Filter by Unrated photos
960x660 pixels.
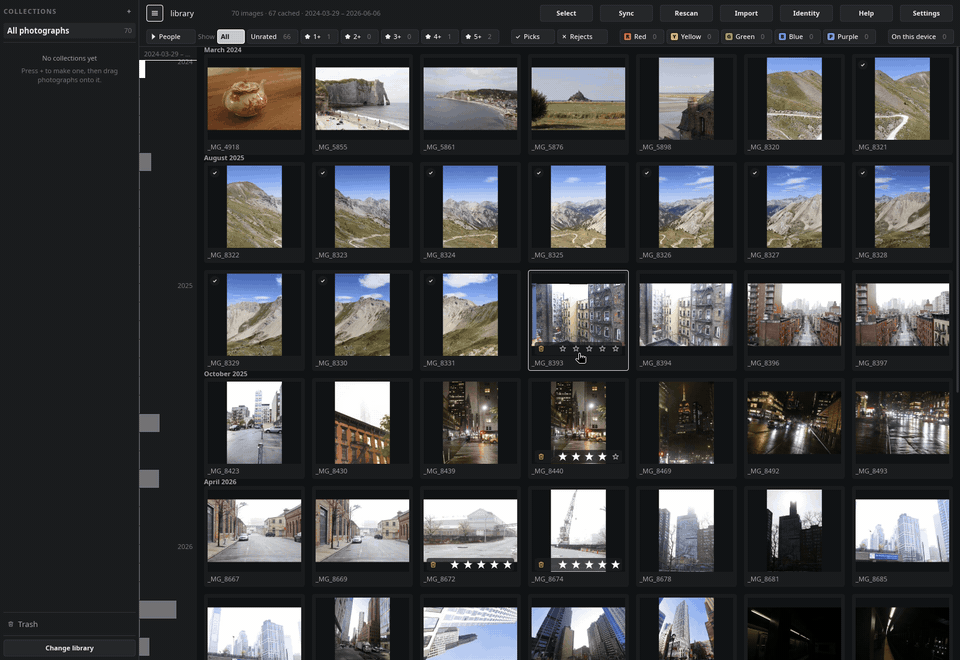click(271, 37)
